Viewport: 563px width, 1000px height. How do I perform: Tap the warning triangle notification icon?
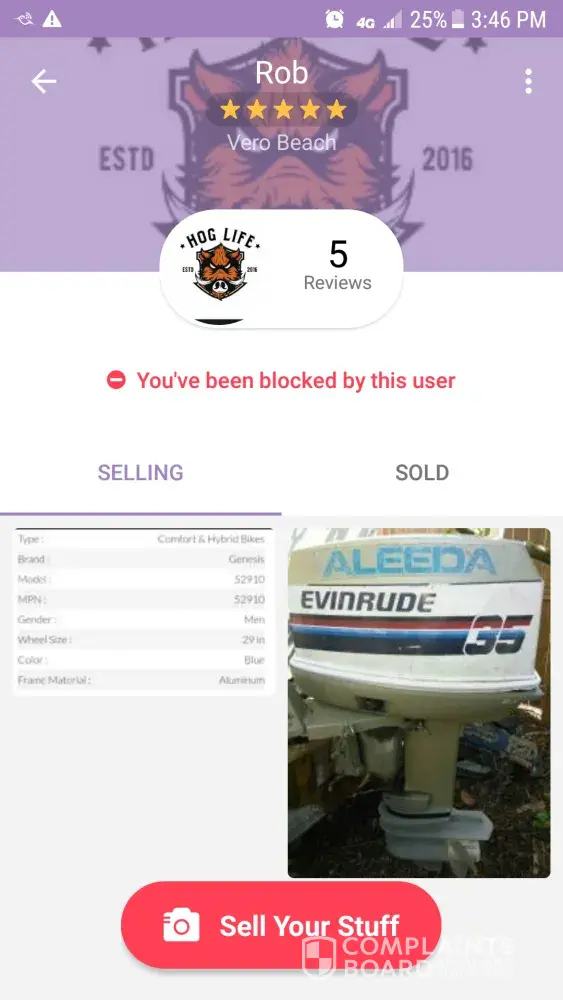pos(52,20)
